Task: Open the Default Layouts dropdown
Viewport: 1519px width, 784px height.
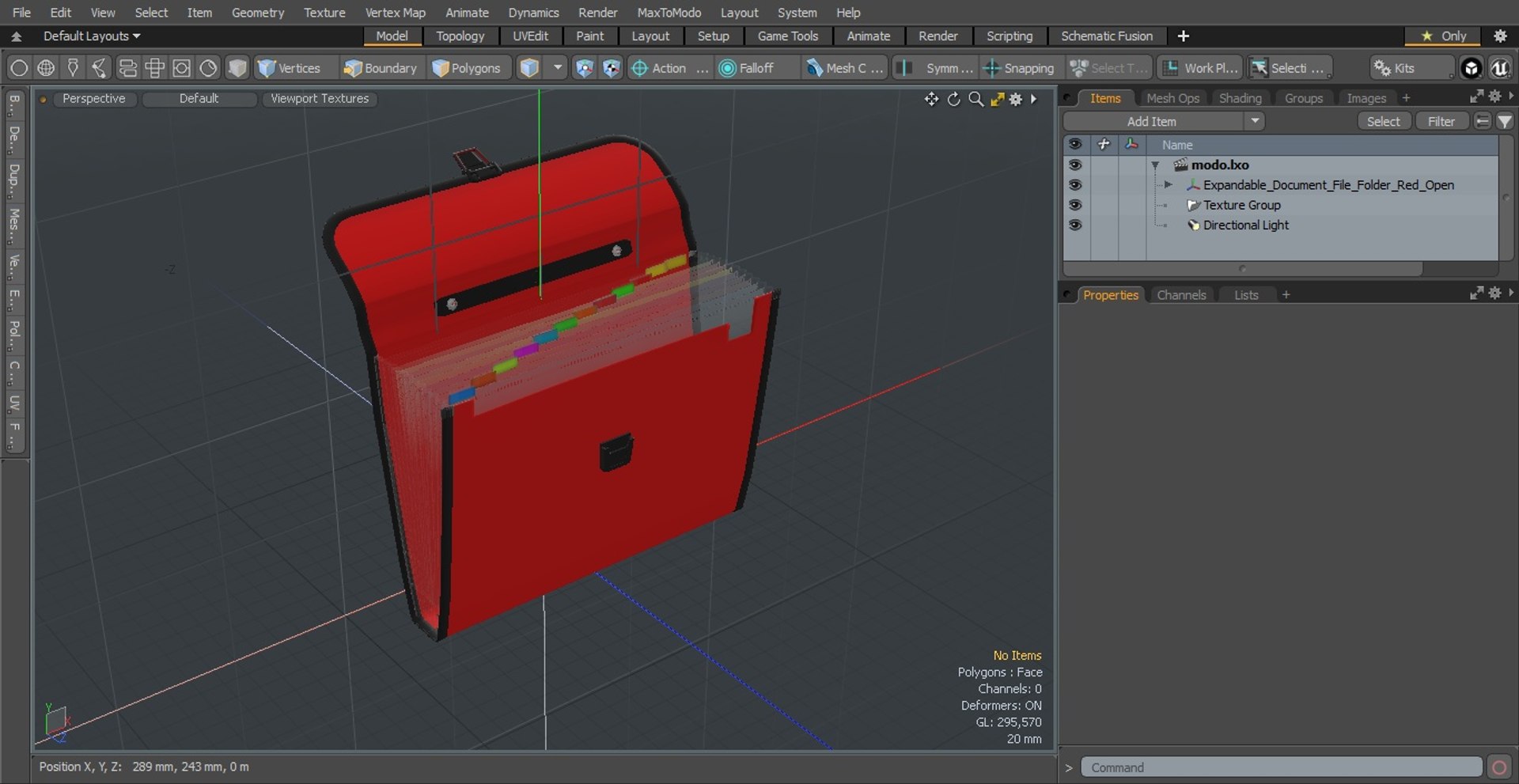Action: [x=92, y=36]
